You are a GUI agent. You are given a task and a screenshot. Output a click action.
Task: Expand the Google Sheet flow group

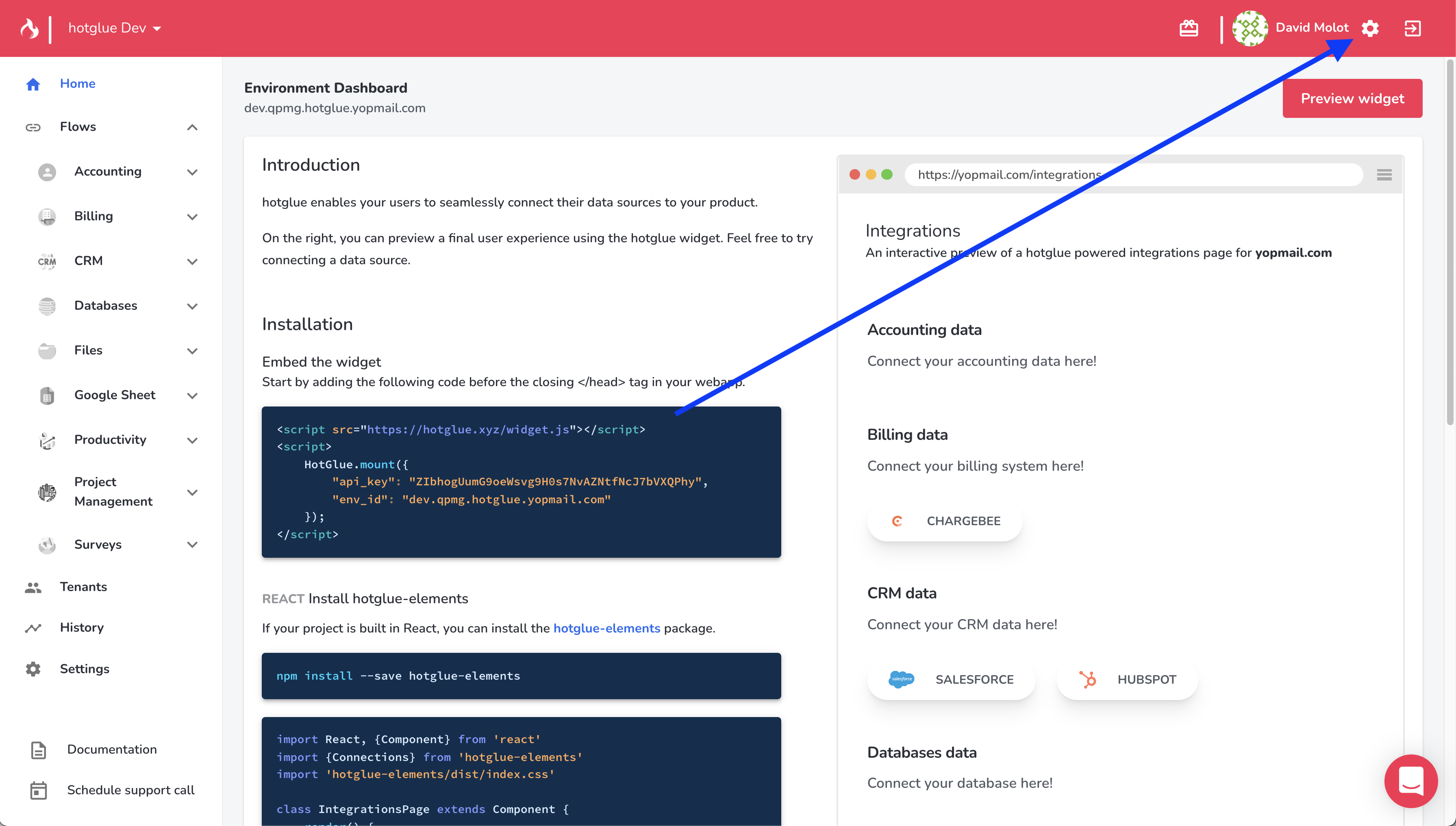192,396
